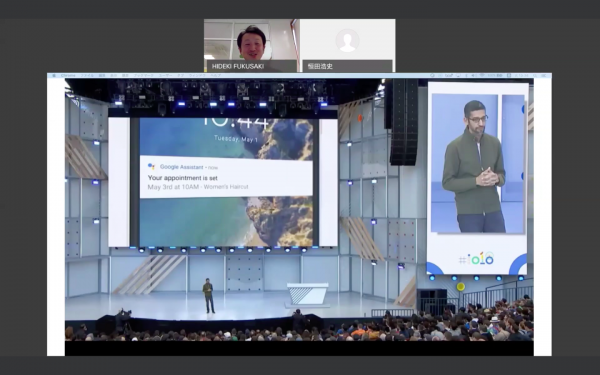Click the Google Assistant notification card
Image resolution: width=600 pixels, height=375 pixels.
(226, 177)
